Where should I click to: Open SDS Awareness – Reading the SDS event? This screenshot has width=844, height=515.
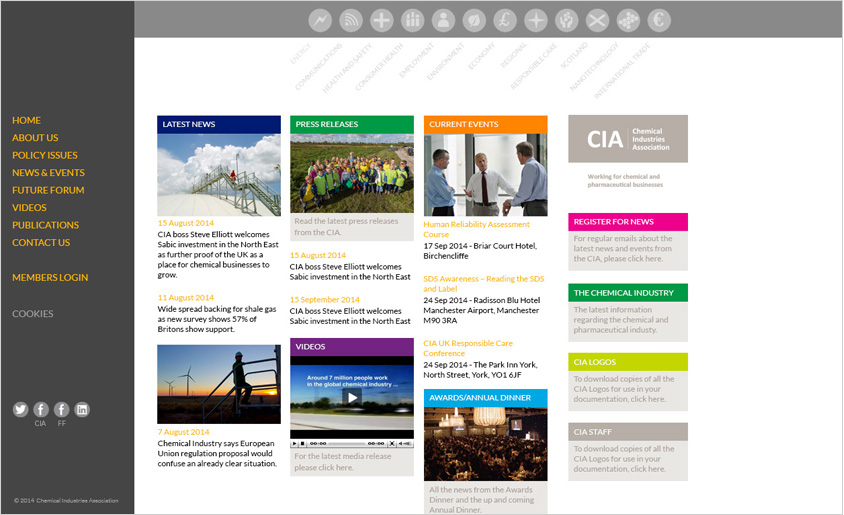point(483,284)
